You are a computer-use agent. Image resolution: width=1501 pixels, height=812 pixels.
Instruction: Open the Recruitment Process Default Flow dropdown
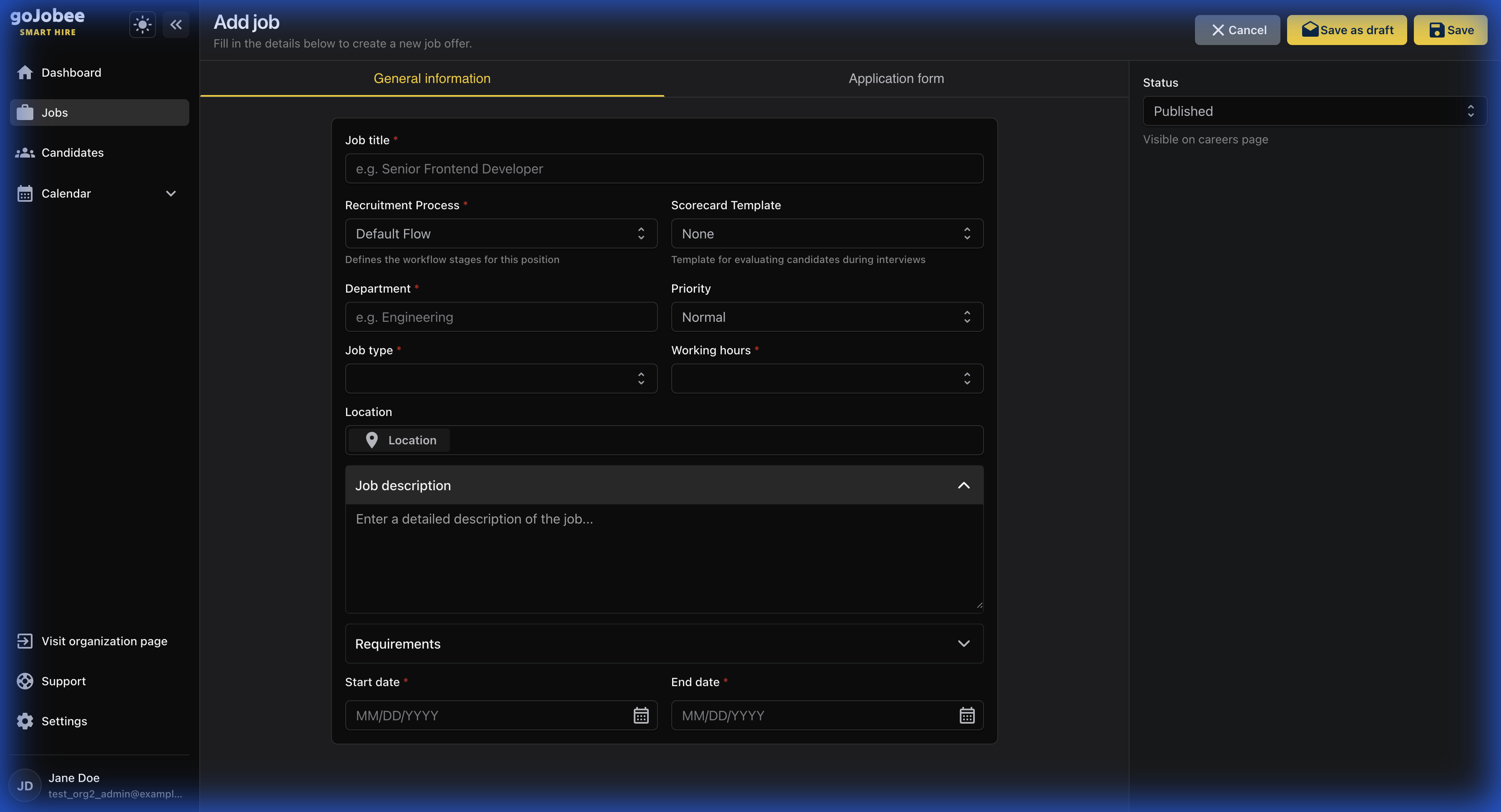tap(500, 233)
